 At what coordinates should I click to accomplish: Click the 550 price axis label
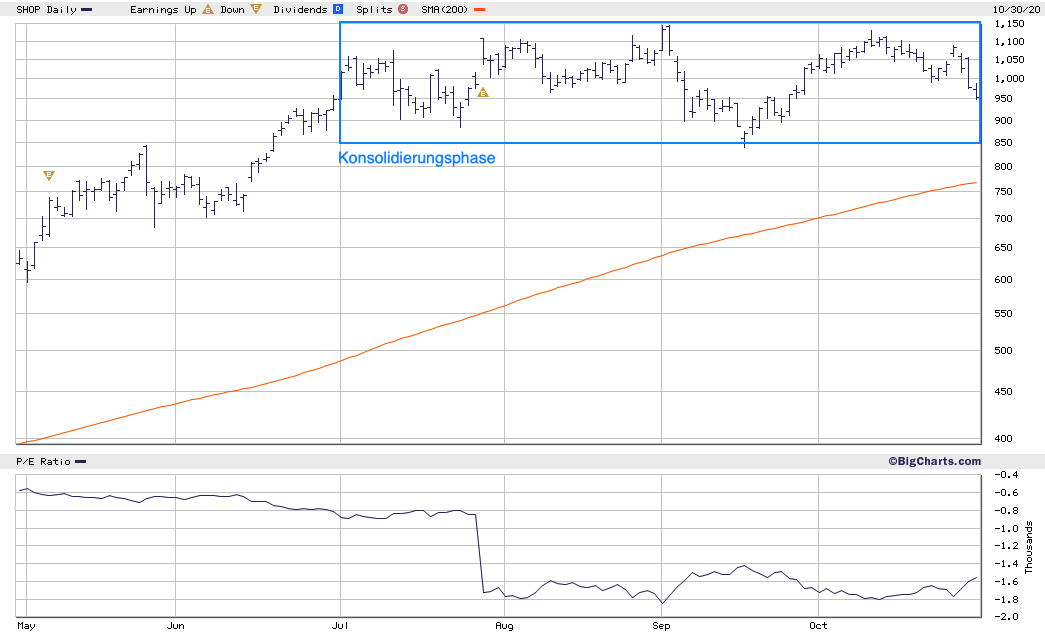coord(1003,313)
